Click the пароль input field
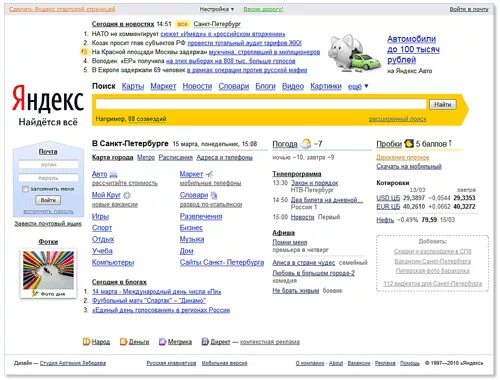This screenshot has width=500, height=380. tap(49, 178)
